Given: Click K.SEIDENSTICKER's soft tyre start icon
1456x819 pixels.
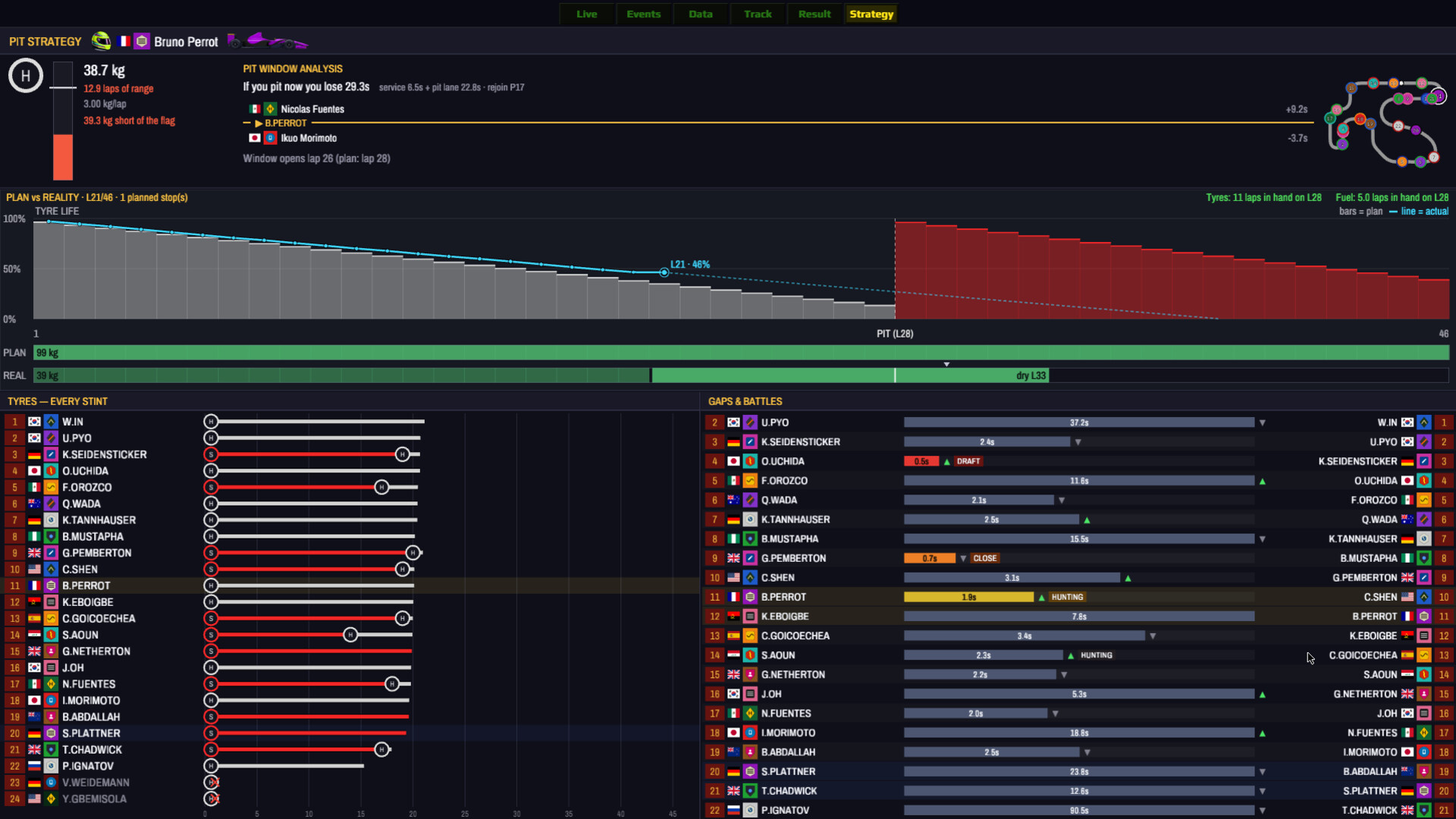Looking at the screenshot, I should [211, 454].
